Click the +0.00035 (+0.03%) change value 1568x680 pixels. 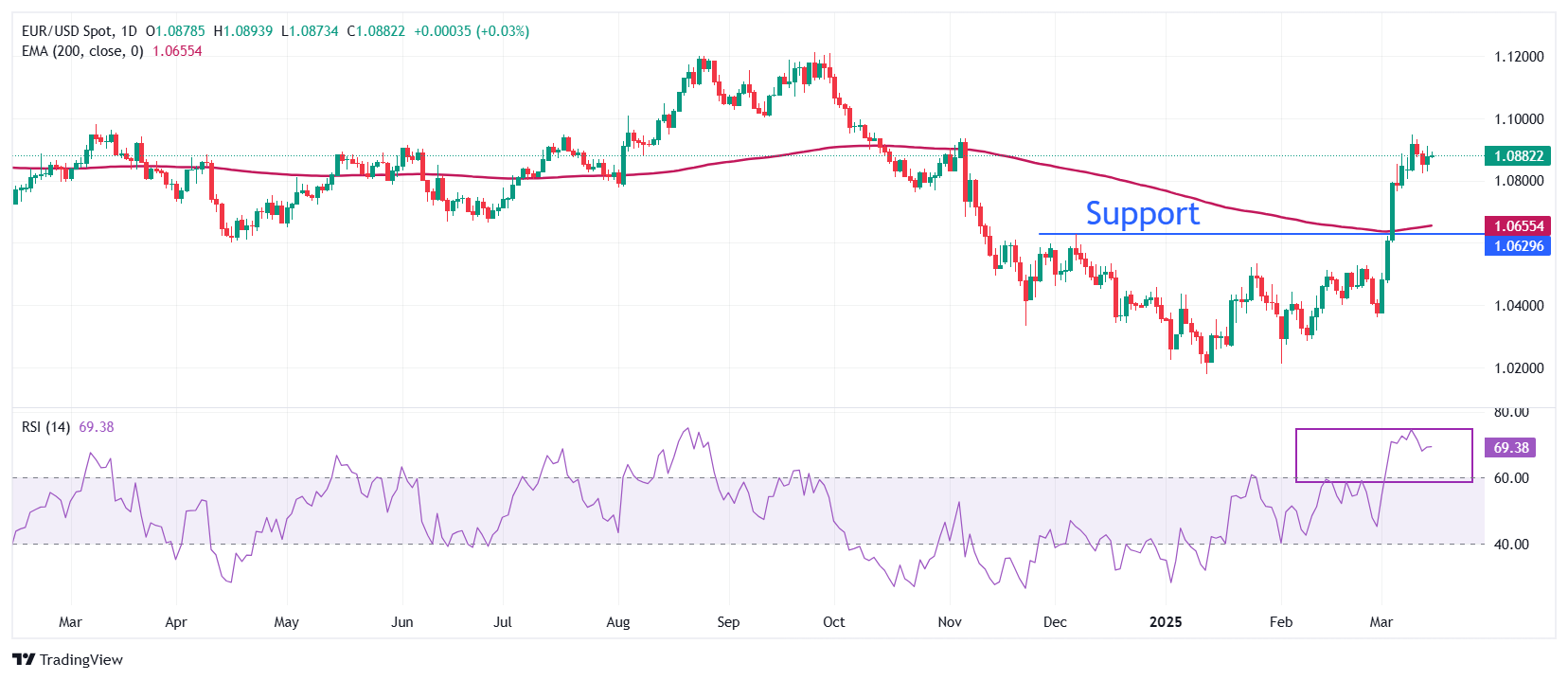(x=472, y=31)
